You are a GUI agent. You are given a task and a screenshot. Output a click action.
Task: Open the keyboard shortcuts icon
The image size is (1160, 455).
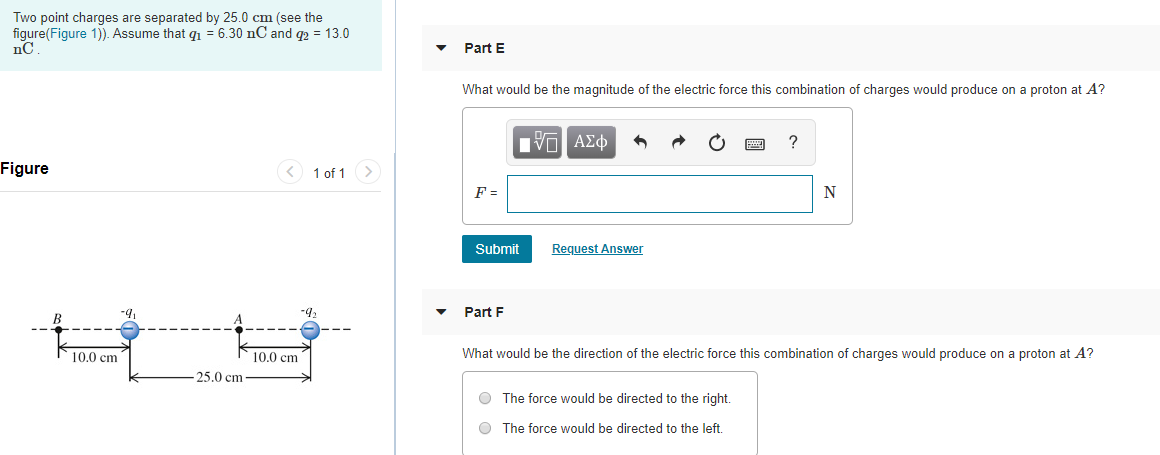[x=755, y=143]
